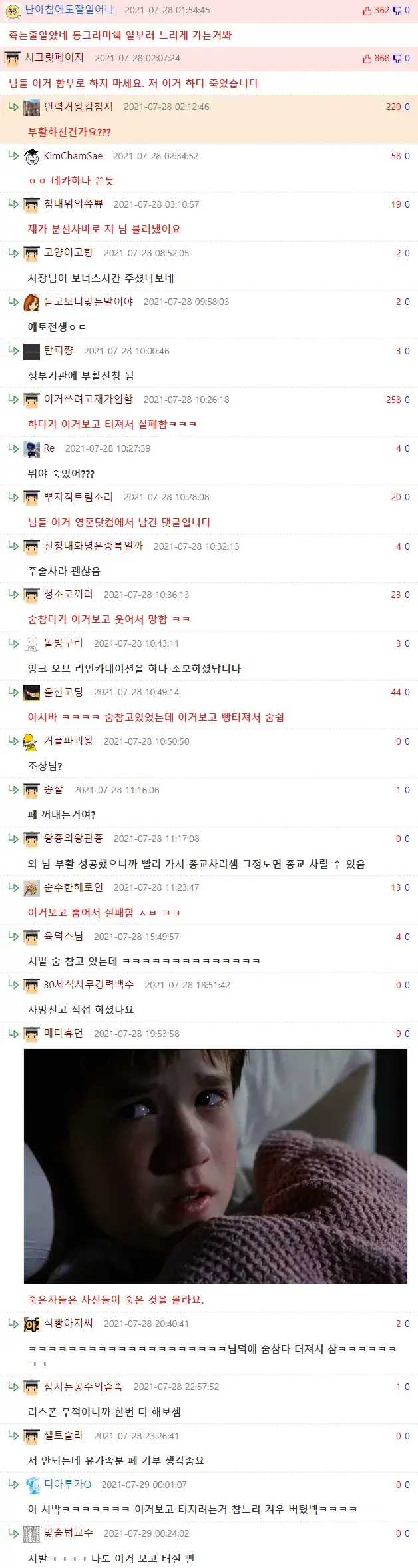This screenshot has height=1568, width=418.
Task: Click the reply arrow beside 탄피쨩
Action: click(x=13, y=350)
